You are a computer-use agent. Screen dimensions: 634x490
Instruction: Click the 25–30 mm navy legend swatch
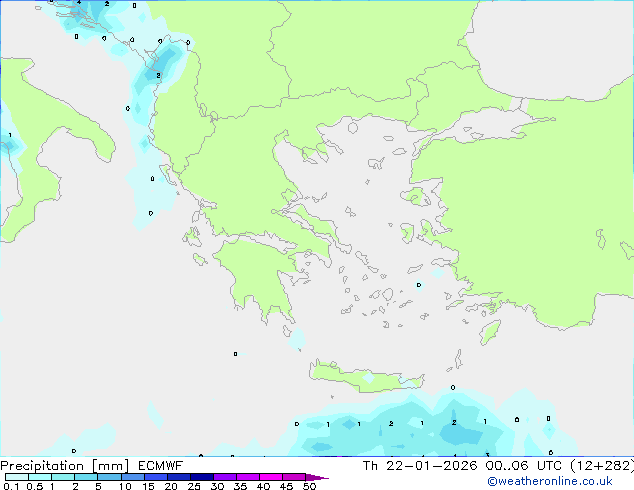coord(202,477)
